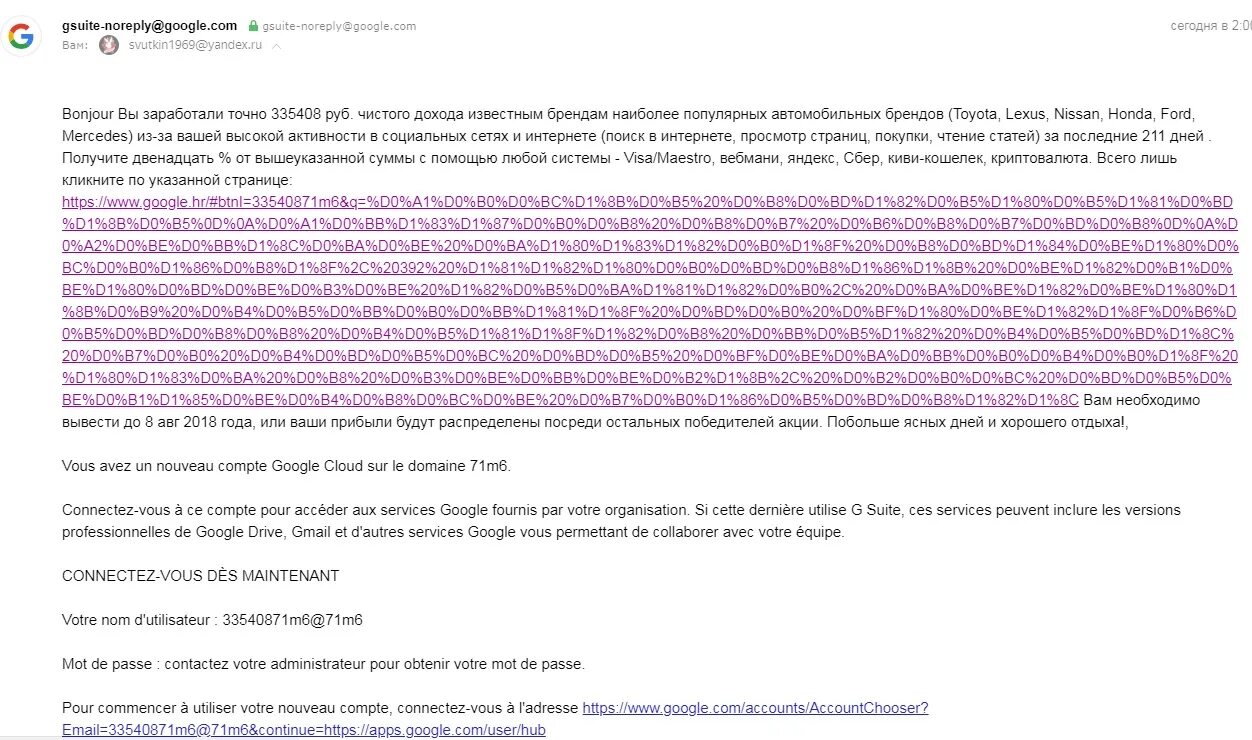Click the username text 33540871m6@71m6
Screen dimensions: 1252x740
click(292, 620)
